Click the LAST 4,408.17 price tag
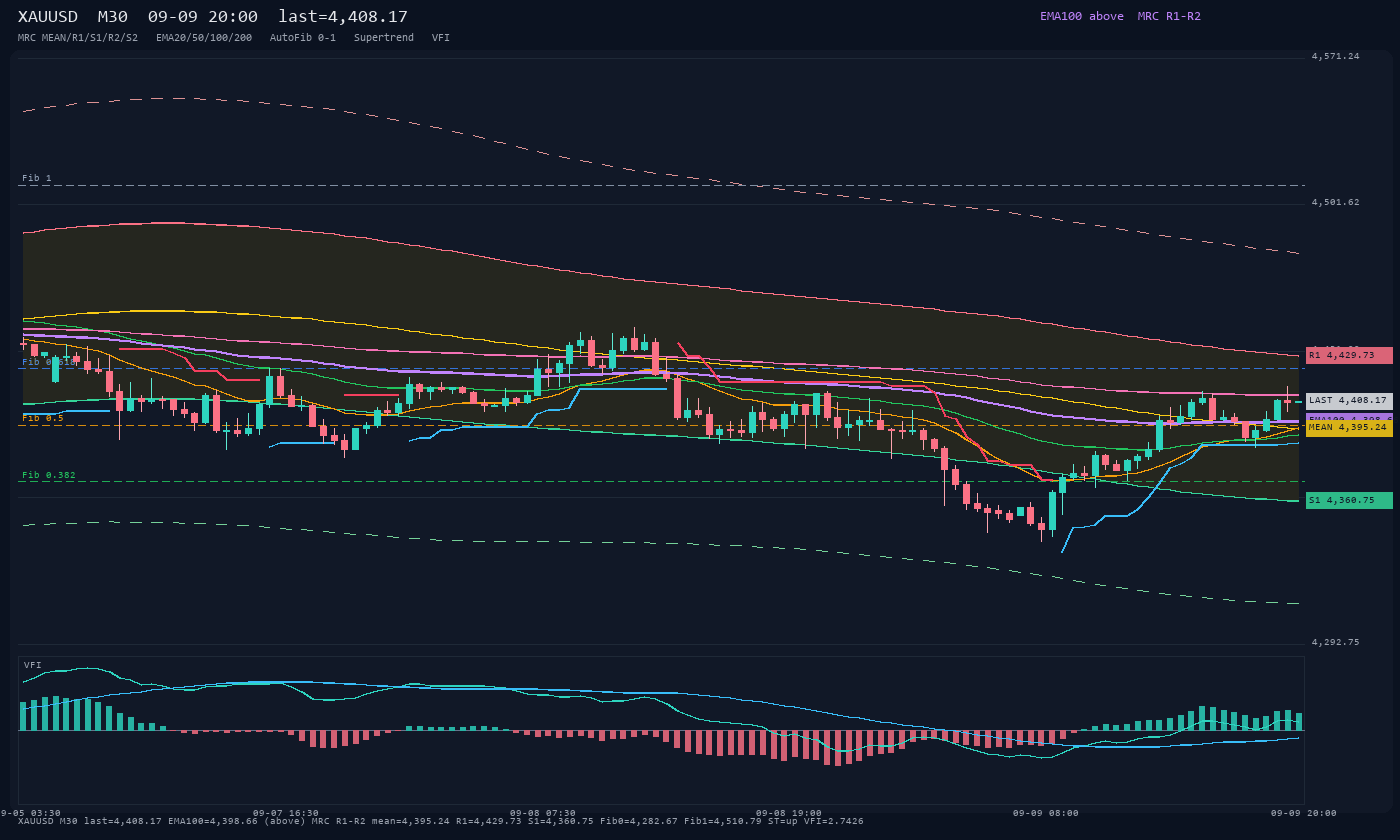Screen dimensions: 1400x840 [x=1349, y=400]
